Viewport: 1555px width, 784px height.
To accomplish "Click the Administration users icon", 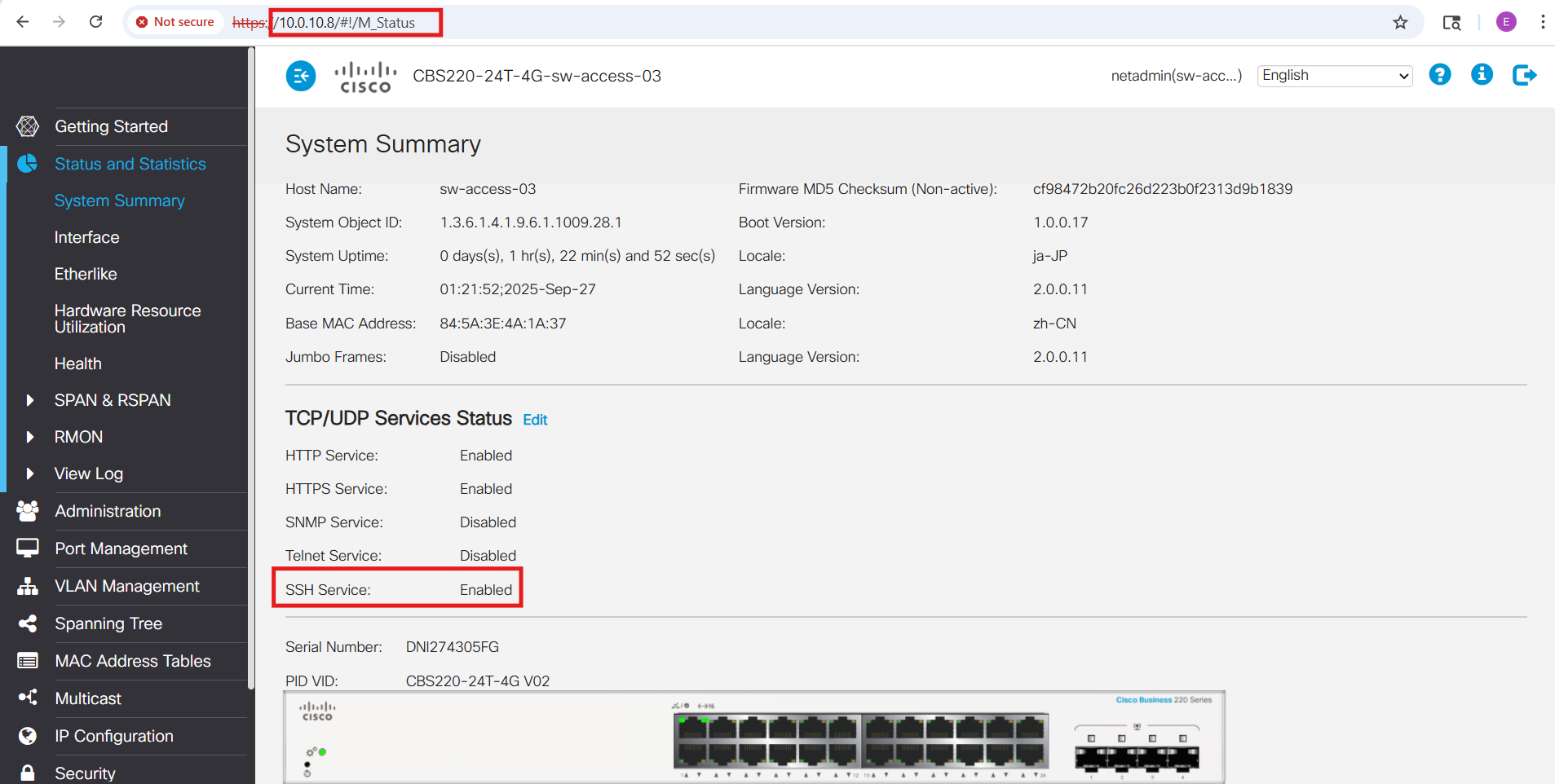I will 28,511.
